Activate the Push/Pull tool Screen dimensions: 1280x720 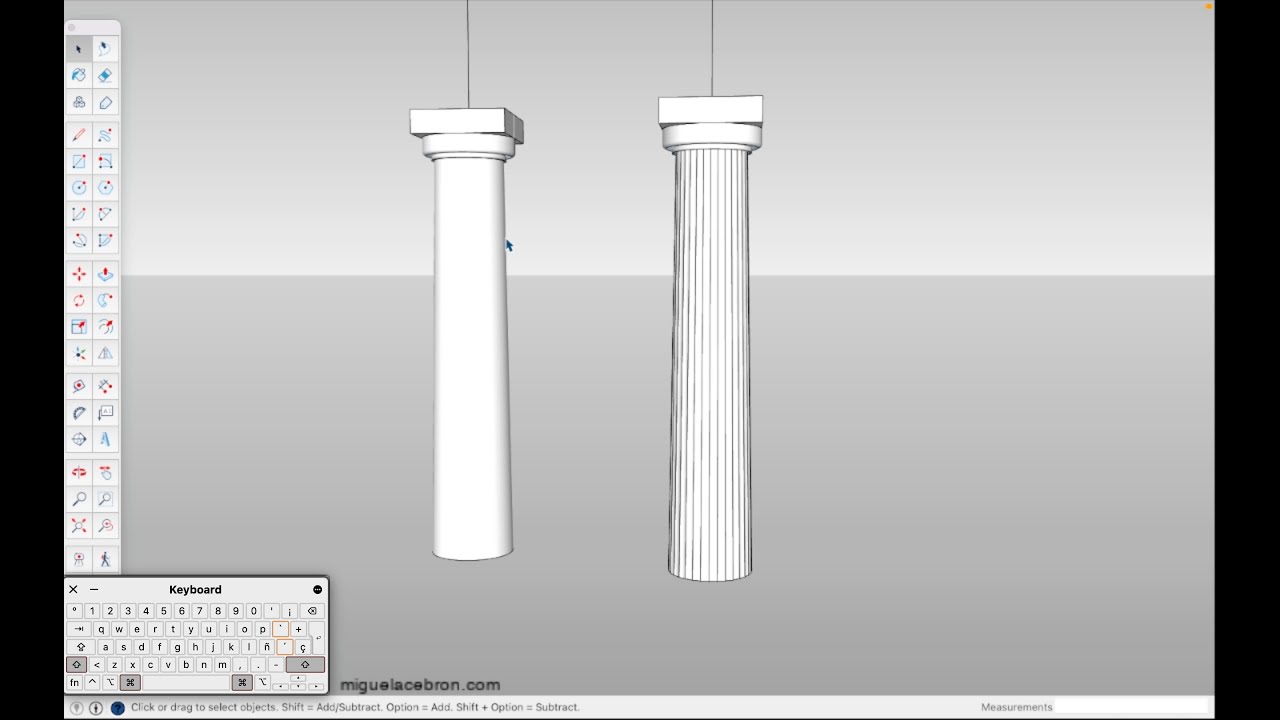click(105, 274)
